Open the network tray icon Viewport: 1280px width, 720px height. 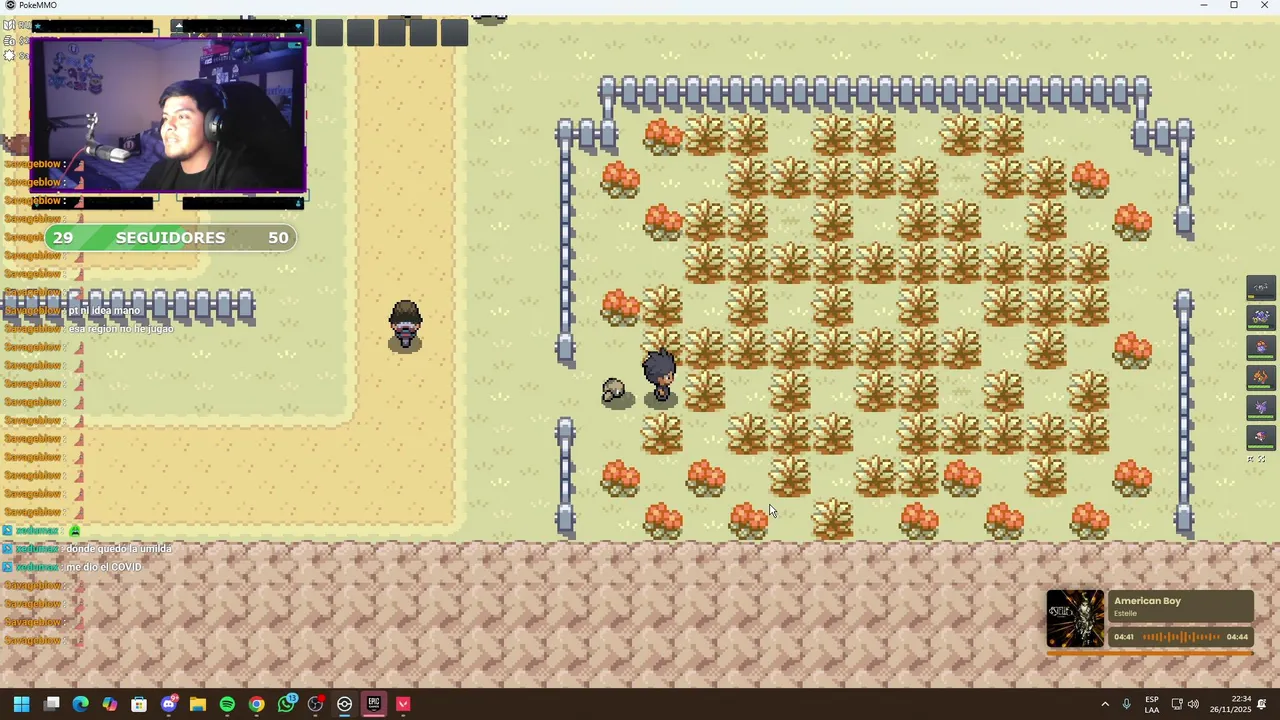pos(1177,704)
